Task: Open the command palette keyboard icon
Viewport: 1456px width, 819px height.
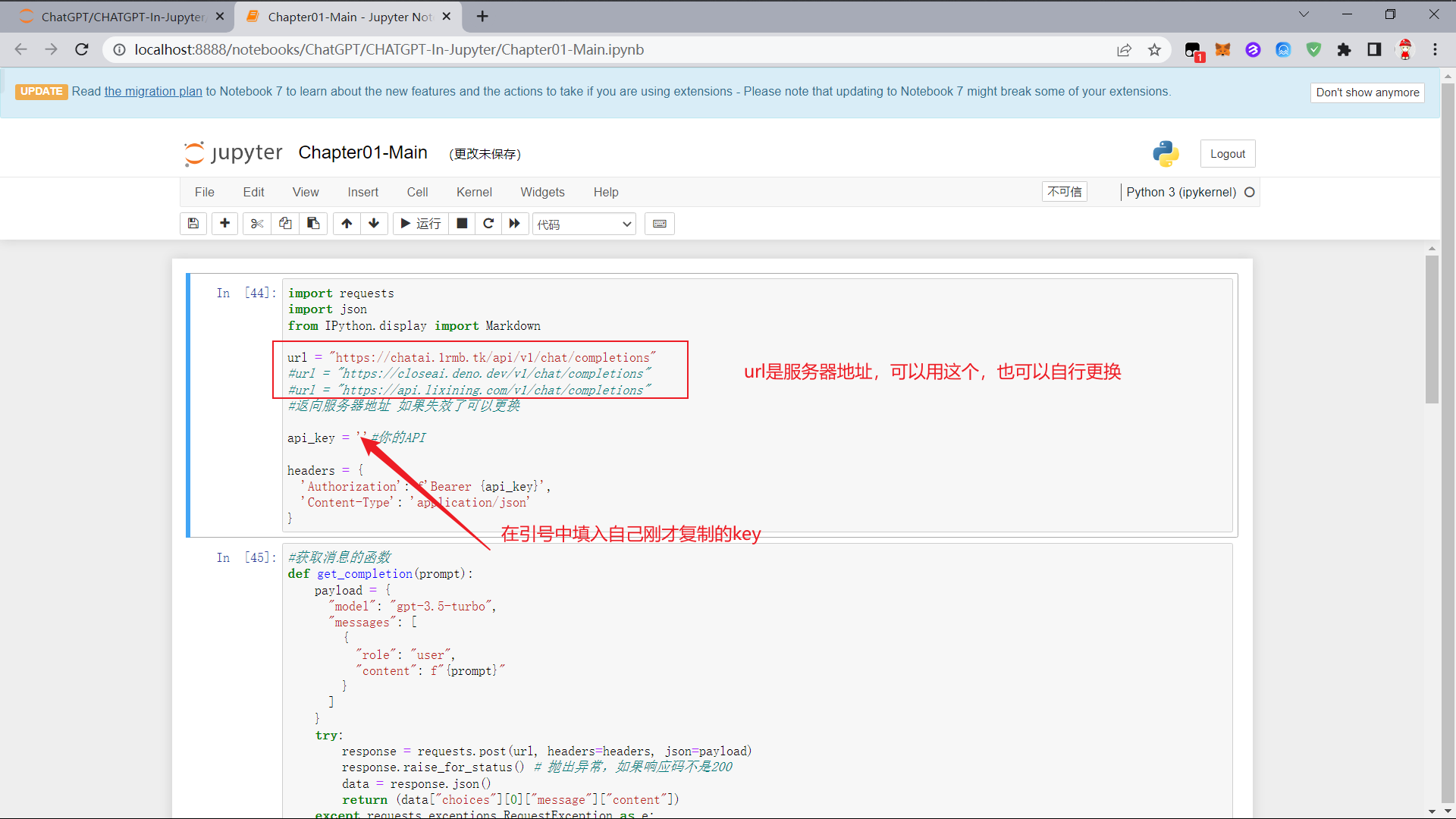Action: pos(660,224)
